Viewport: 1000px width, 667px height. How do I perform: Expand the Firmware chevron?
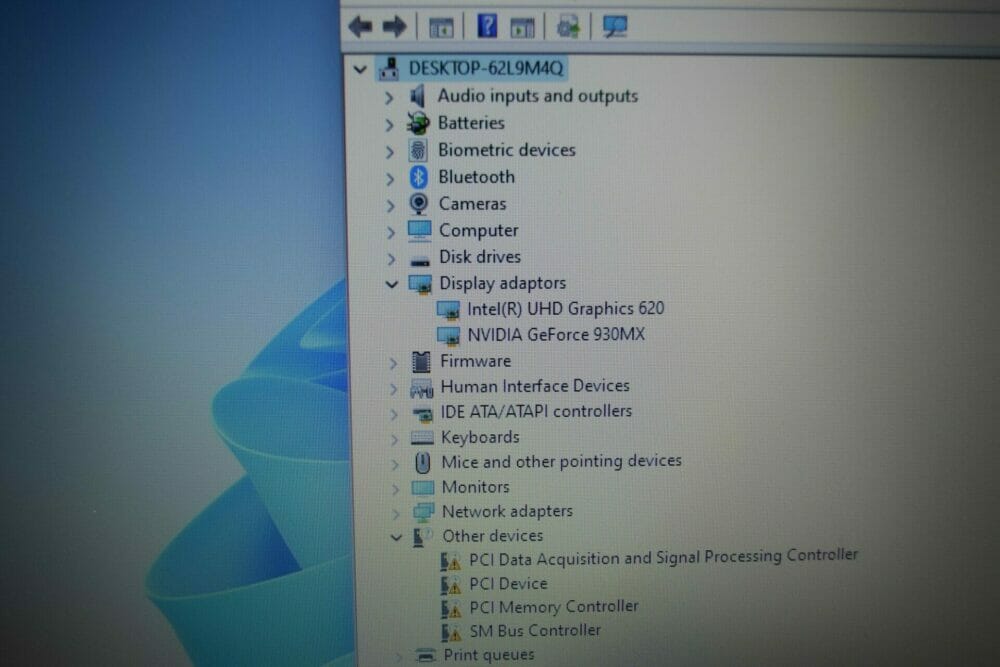tap(393, 363)
